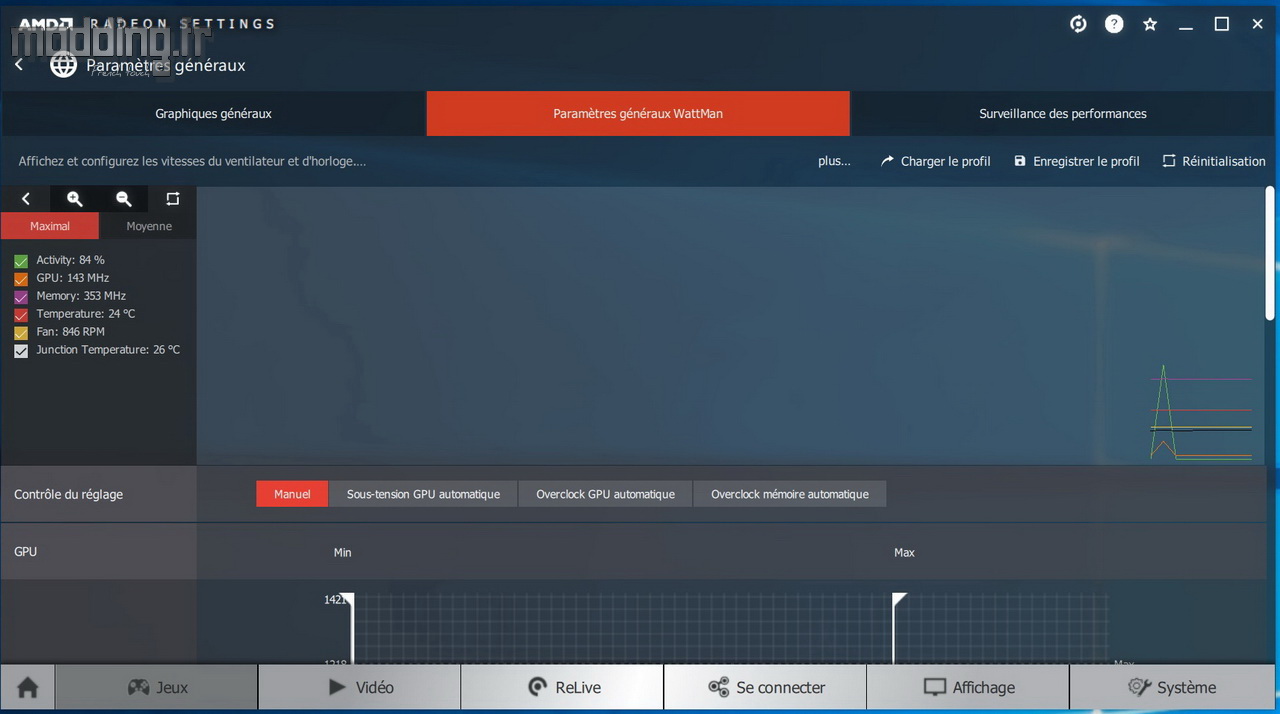Select Overclock GPU automatique
This screenshot has height=714, width=1280.
[x=605, y=494]
